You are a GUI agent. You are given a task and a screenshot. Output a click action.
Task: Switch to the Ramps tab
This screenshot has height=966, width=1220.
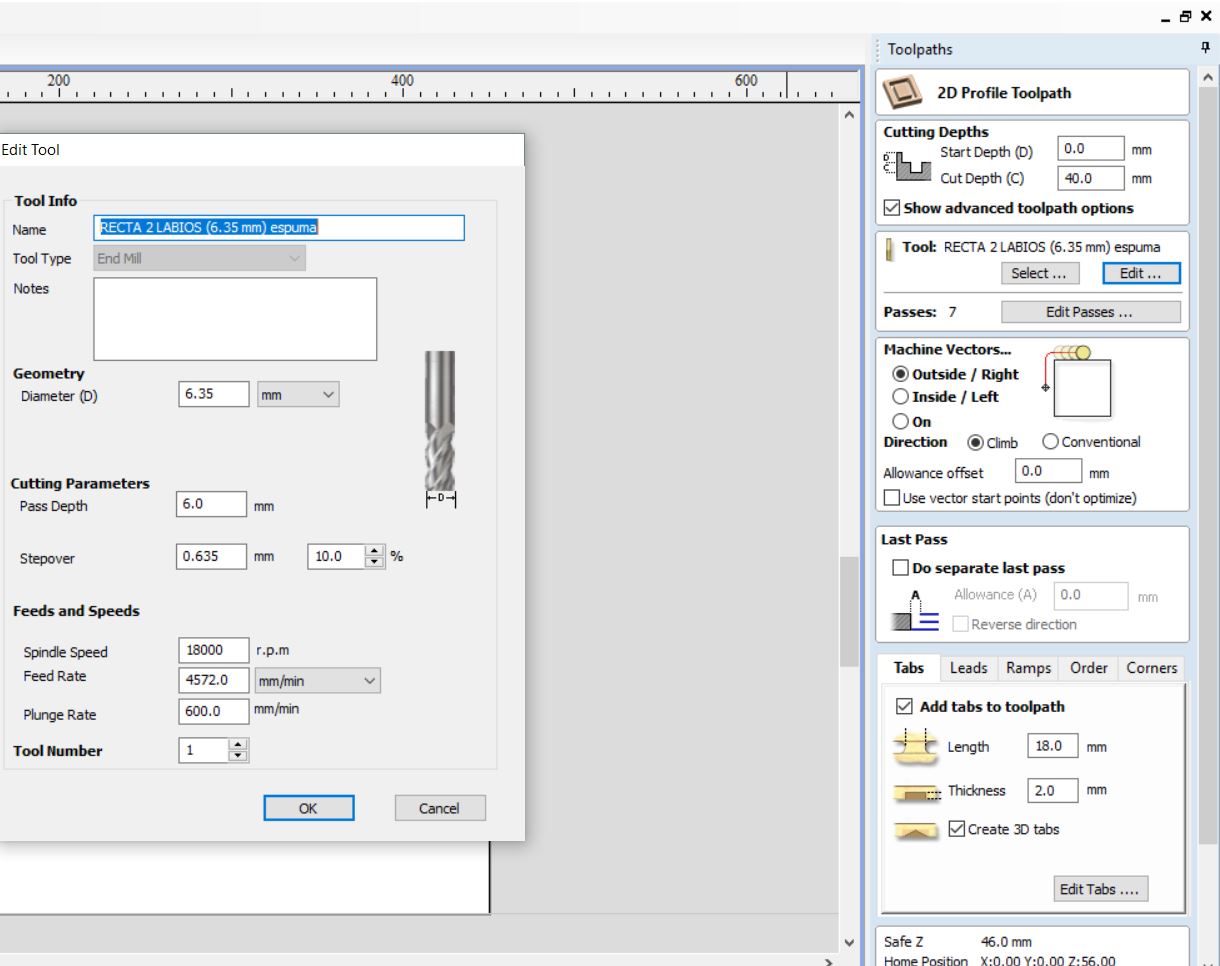pyautogui.click(x=1028, y=668)
